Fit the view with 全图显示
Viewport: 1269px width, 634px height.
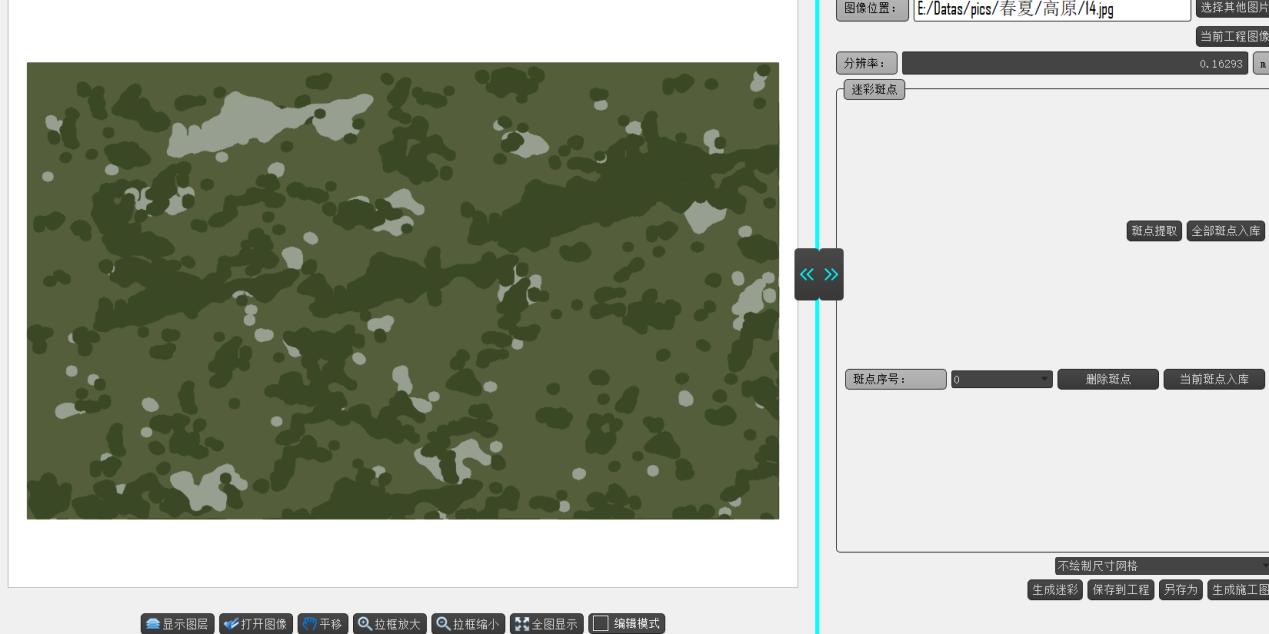546,624
